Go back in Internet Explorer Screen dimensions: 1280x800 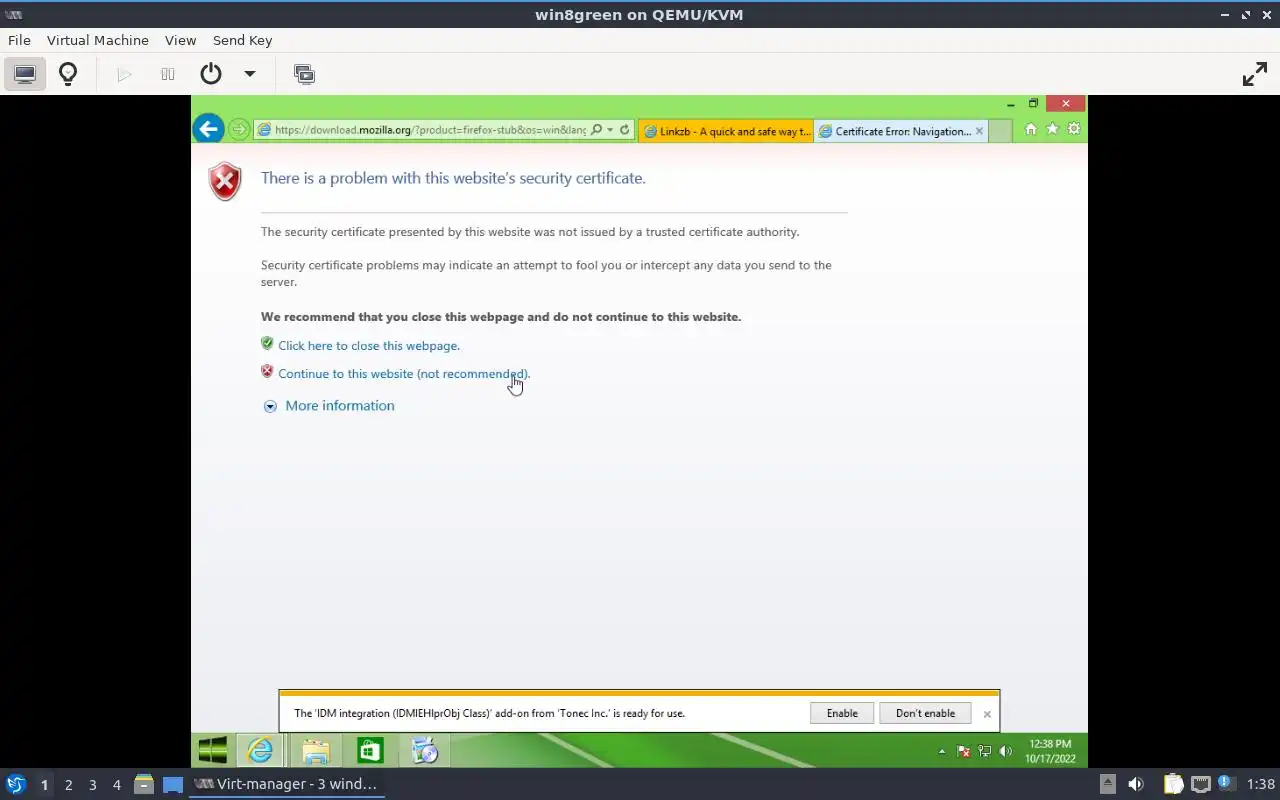click(208, 128)
